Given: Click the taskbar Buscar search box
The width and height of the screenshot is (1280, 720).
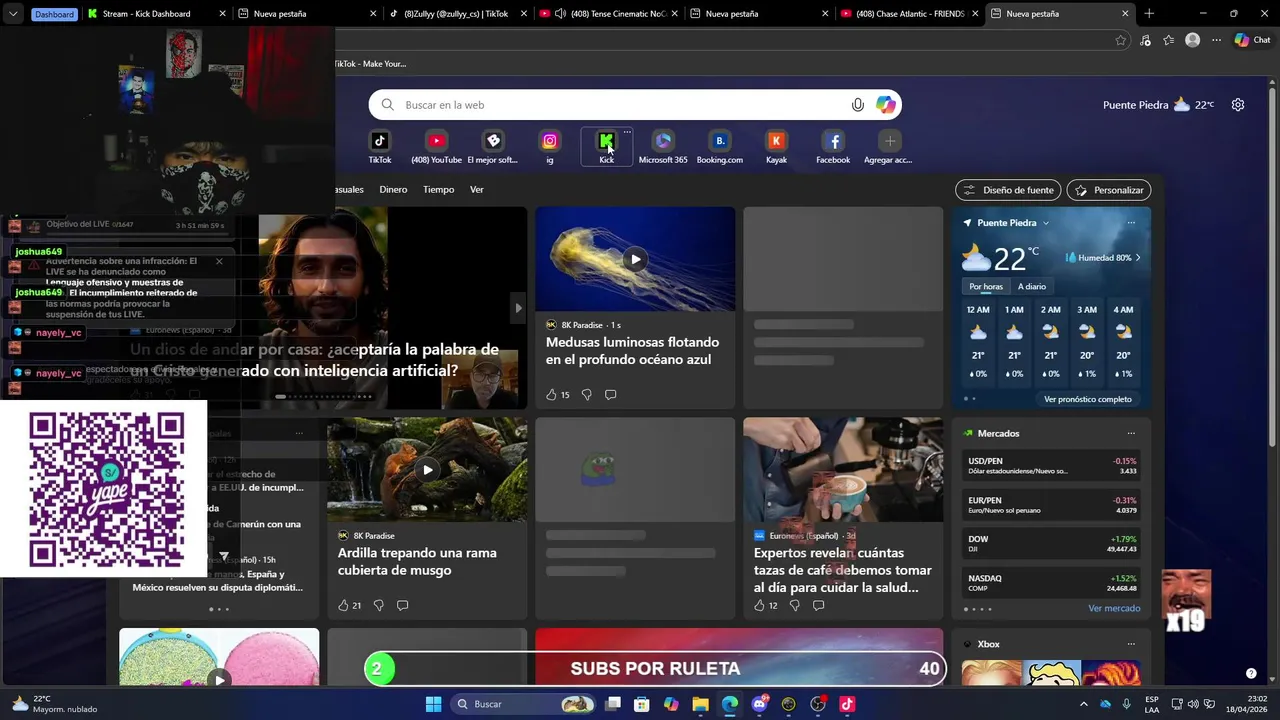Looking at the screenshot, I should 523,704.
